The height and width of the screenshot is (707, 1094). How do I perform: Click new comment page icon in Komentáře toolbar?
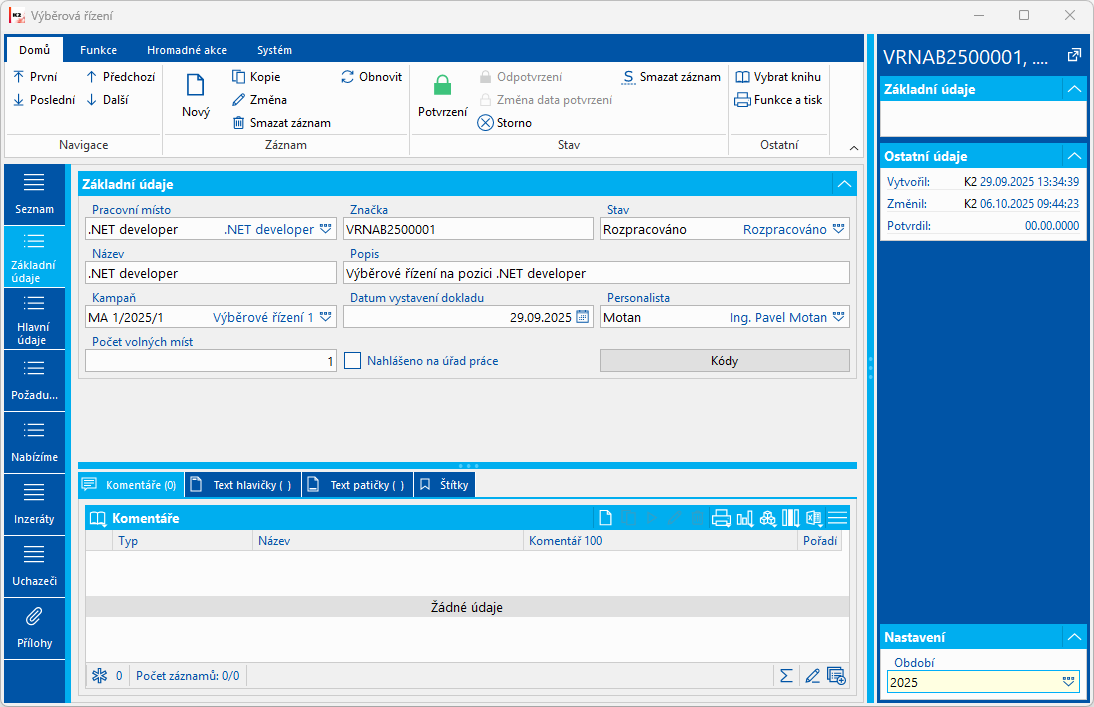[605, 519]
